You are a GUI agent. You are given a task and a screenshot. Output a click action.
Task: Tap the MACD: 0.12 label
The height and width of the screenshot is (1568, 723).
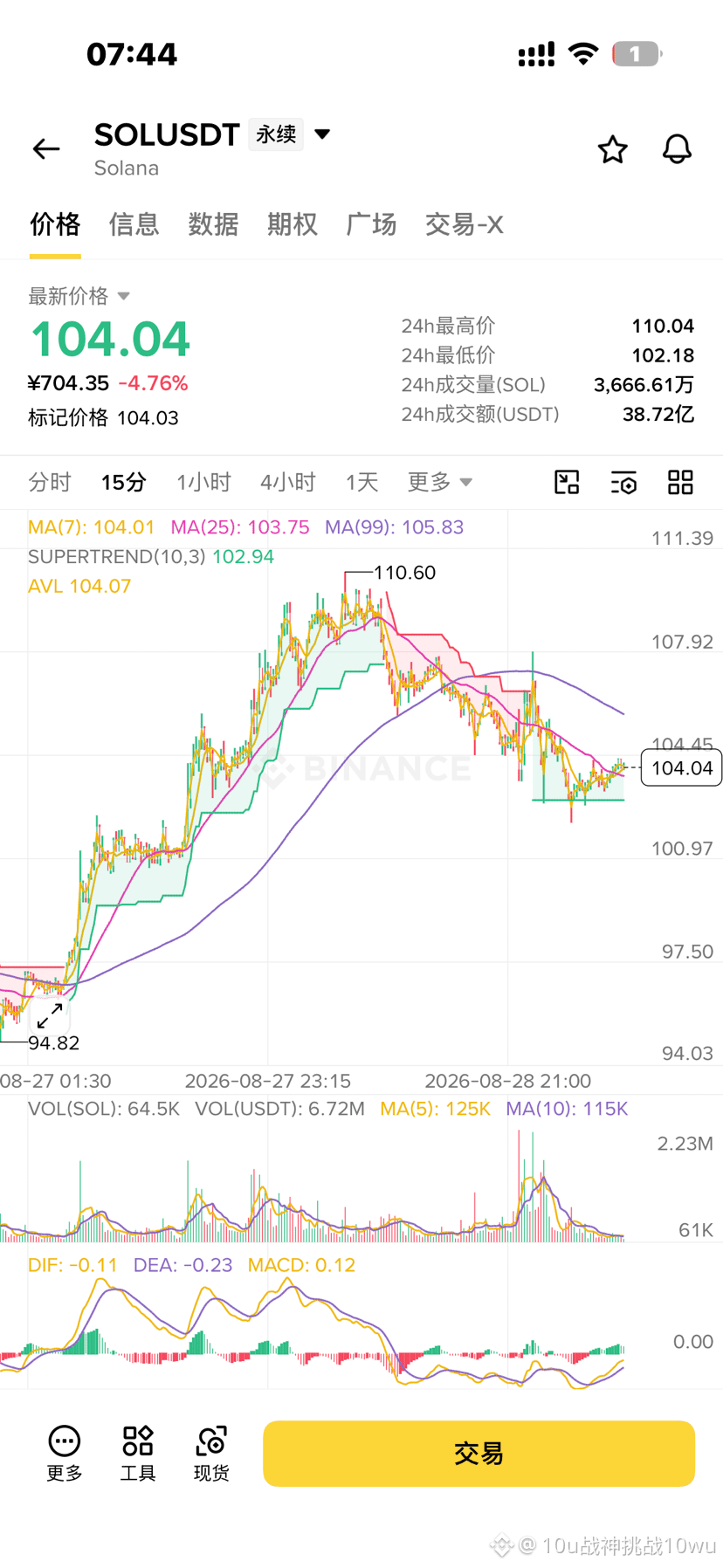coord(301,1265)
